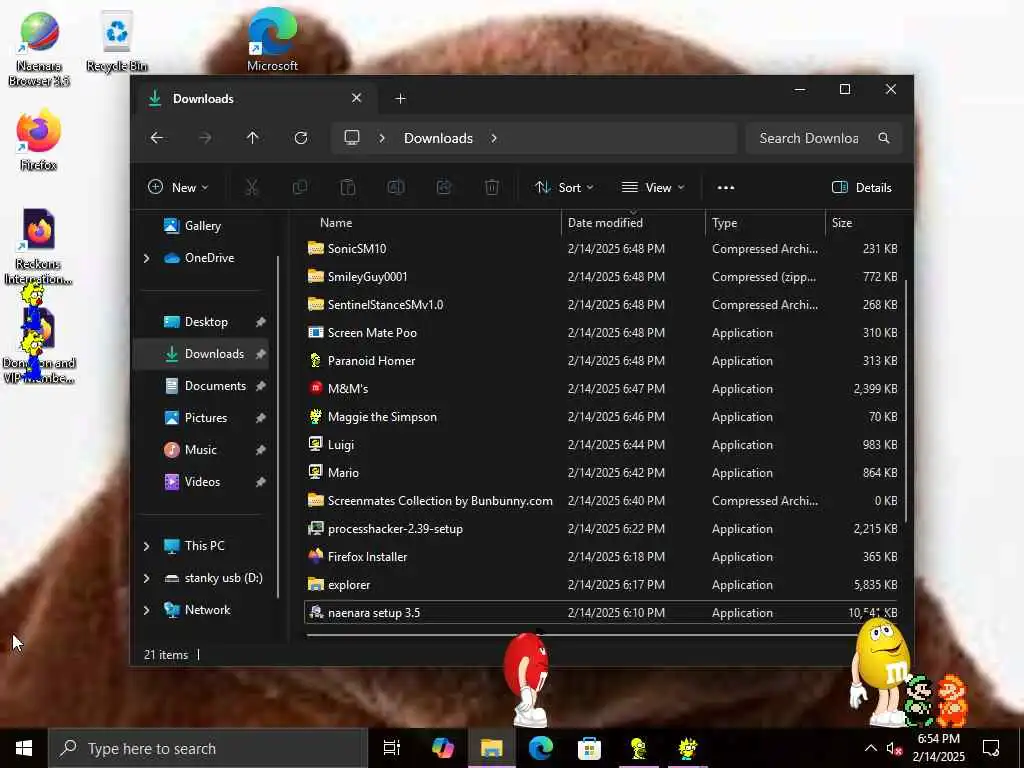
Task: Select the SonicSM10 archive
Action: click(601, 249)
